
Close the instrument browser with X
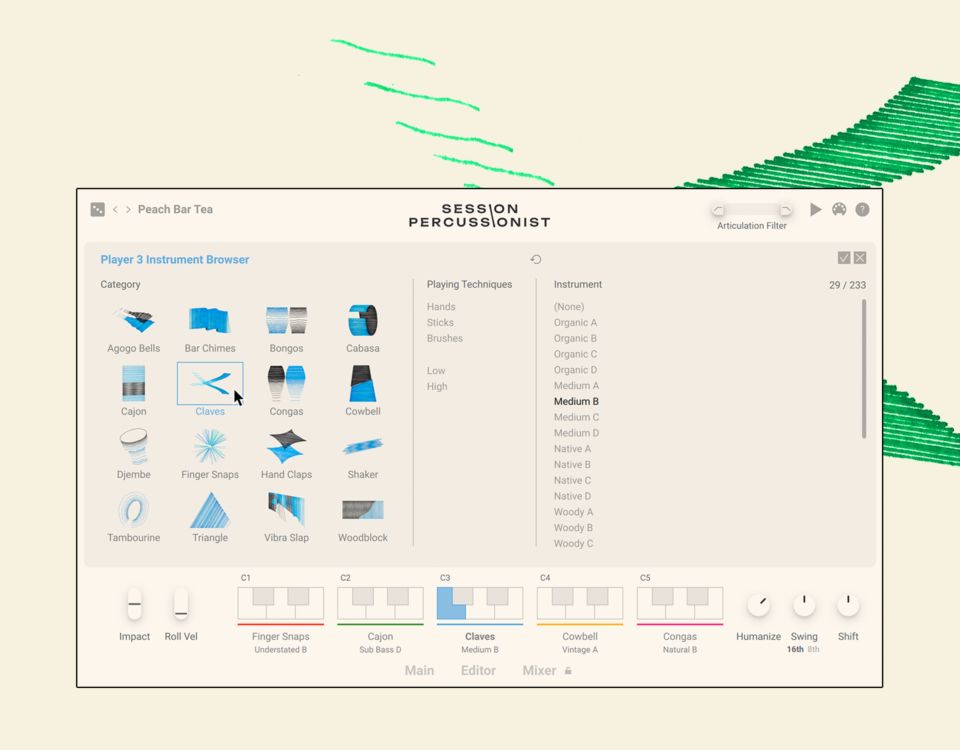point(860,258)
